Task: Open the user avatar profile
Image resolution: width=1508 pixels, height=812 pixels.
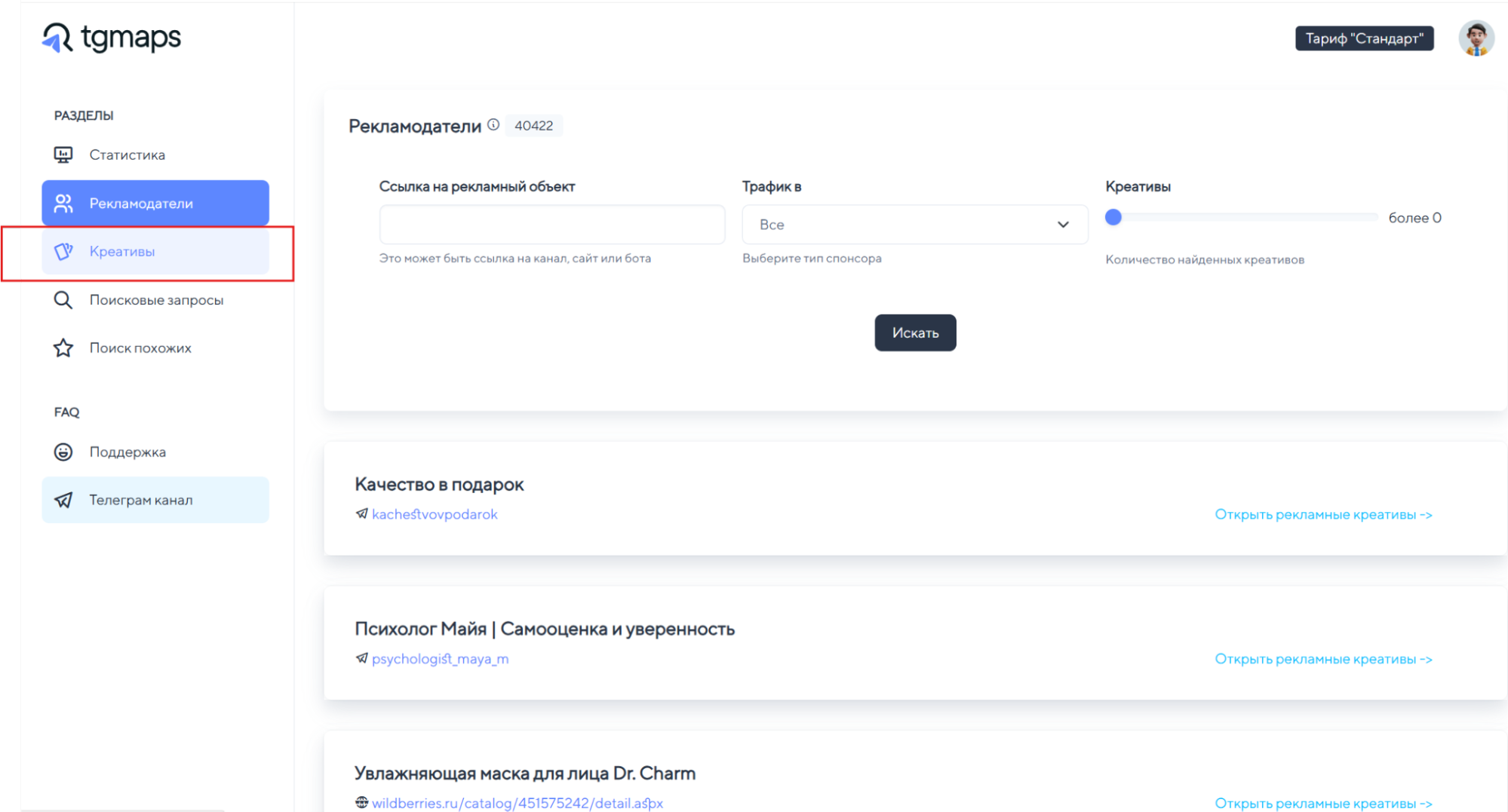Action: point(1476,38)
